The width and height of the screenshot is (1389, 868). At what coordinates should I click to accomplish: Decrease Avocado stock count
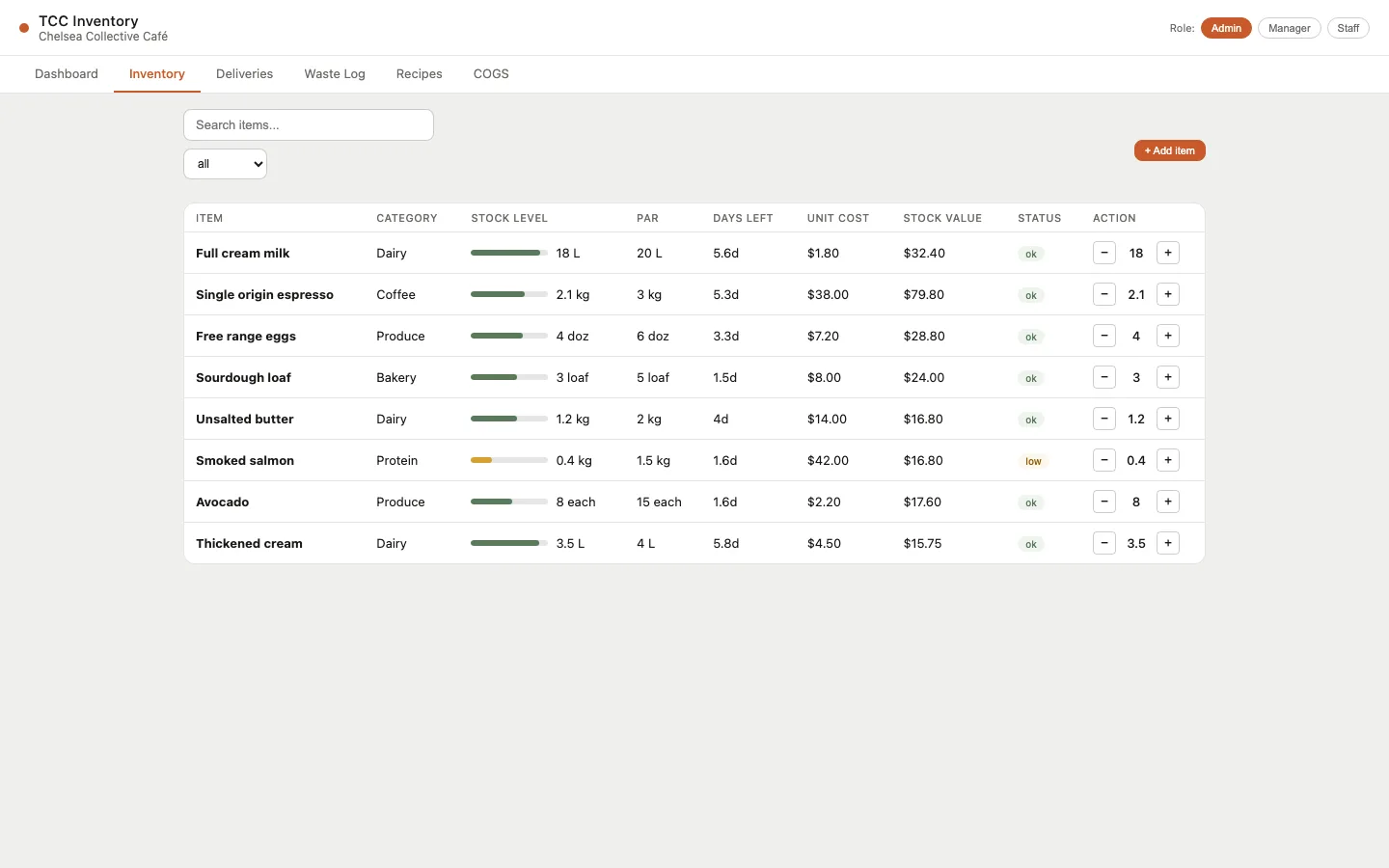pyautogui.click(x=1104, y=502)
